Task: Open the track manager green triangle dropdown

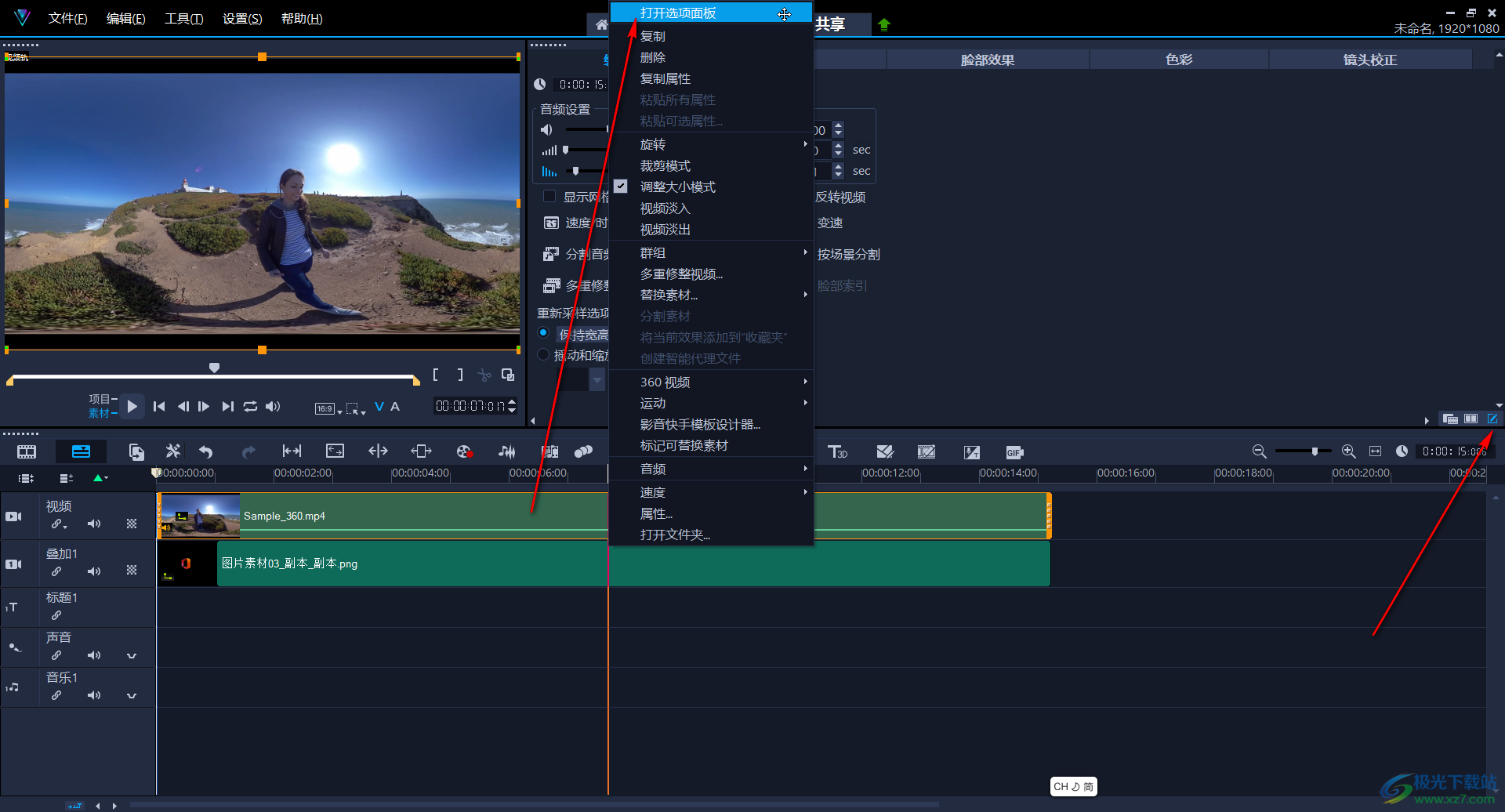Action: 100,477
